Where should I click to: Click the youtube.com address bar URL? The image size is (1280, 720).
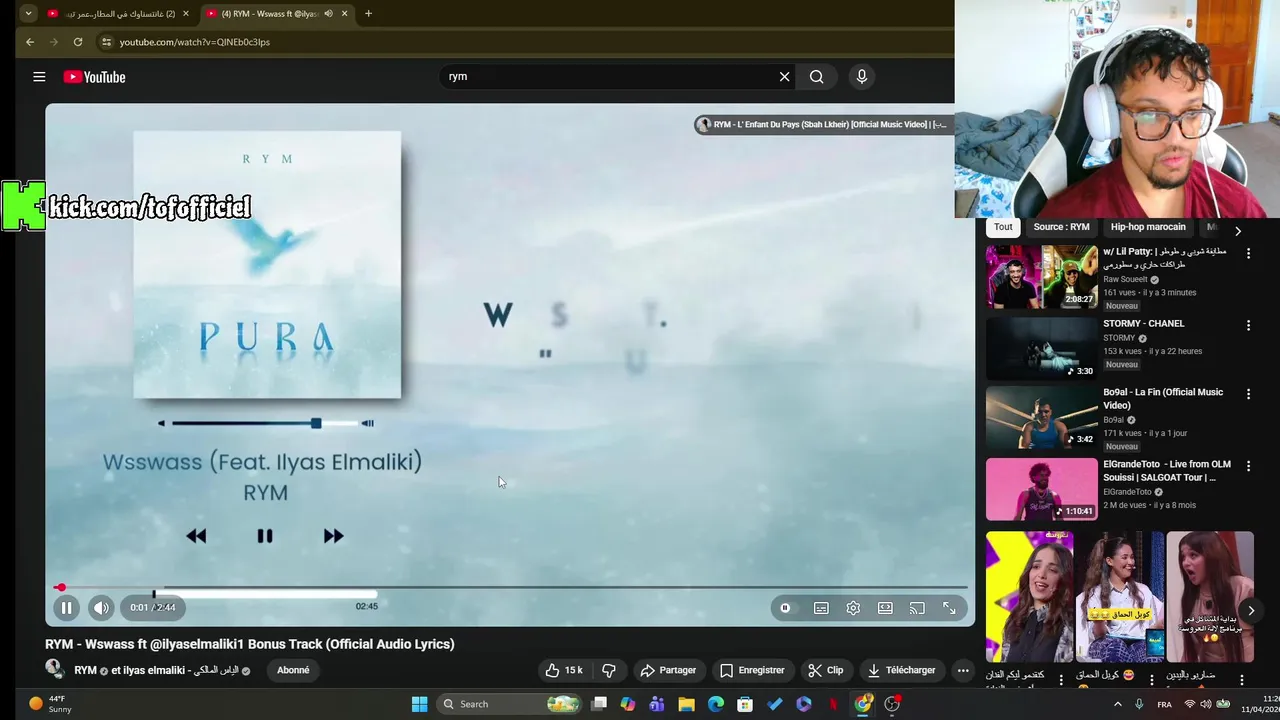[x=195, y=42]
